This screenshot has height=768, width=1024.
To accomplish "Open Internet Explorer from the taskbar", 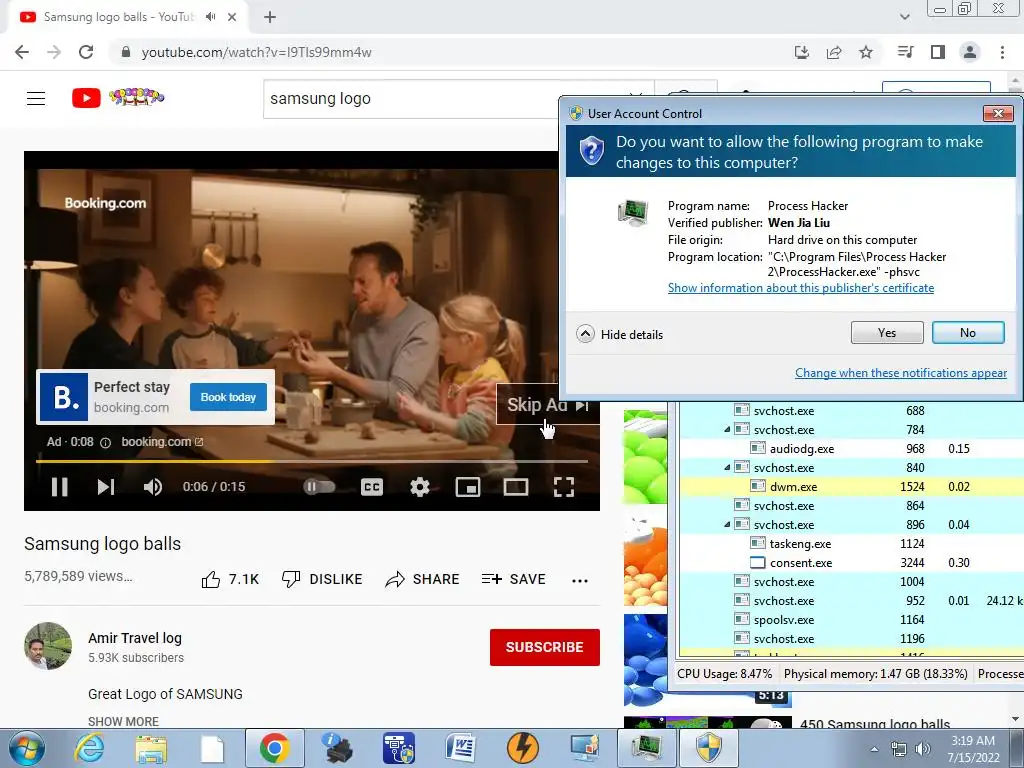I will point(89,748).
